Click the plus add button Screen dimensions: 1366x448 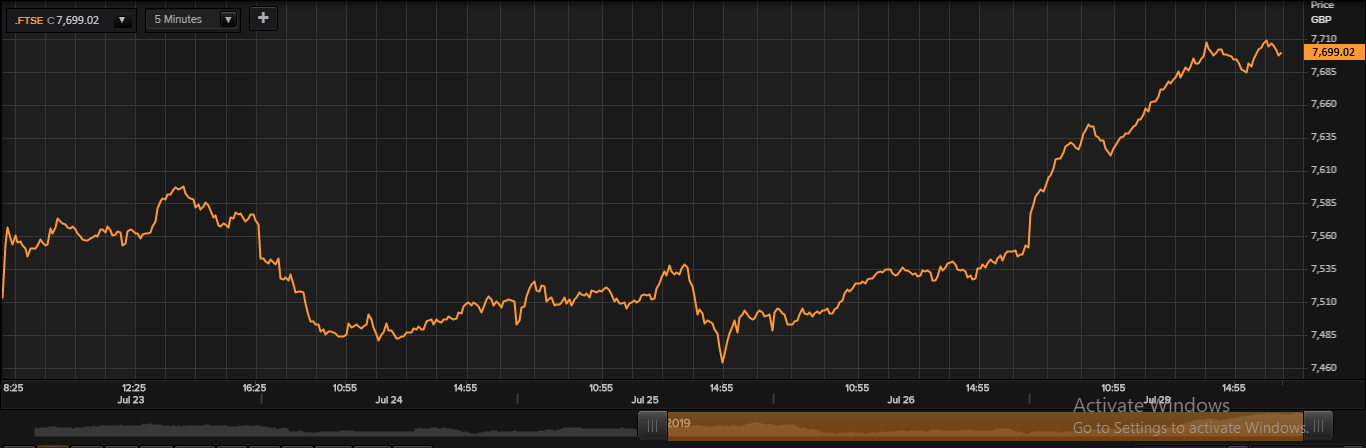tap(263, 18)
